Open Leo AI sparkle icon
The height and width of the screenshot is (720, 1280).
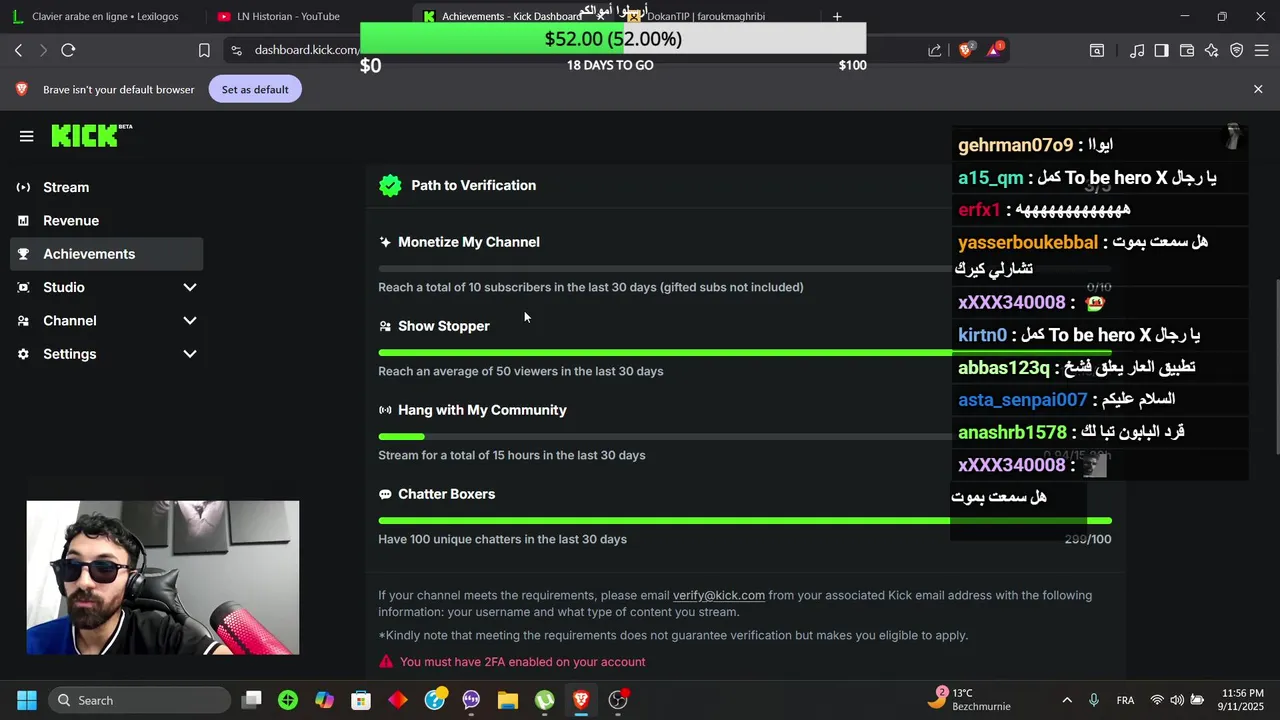pos(1212,50)
